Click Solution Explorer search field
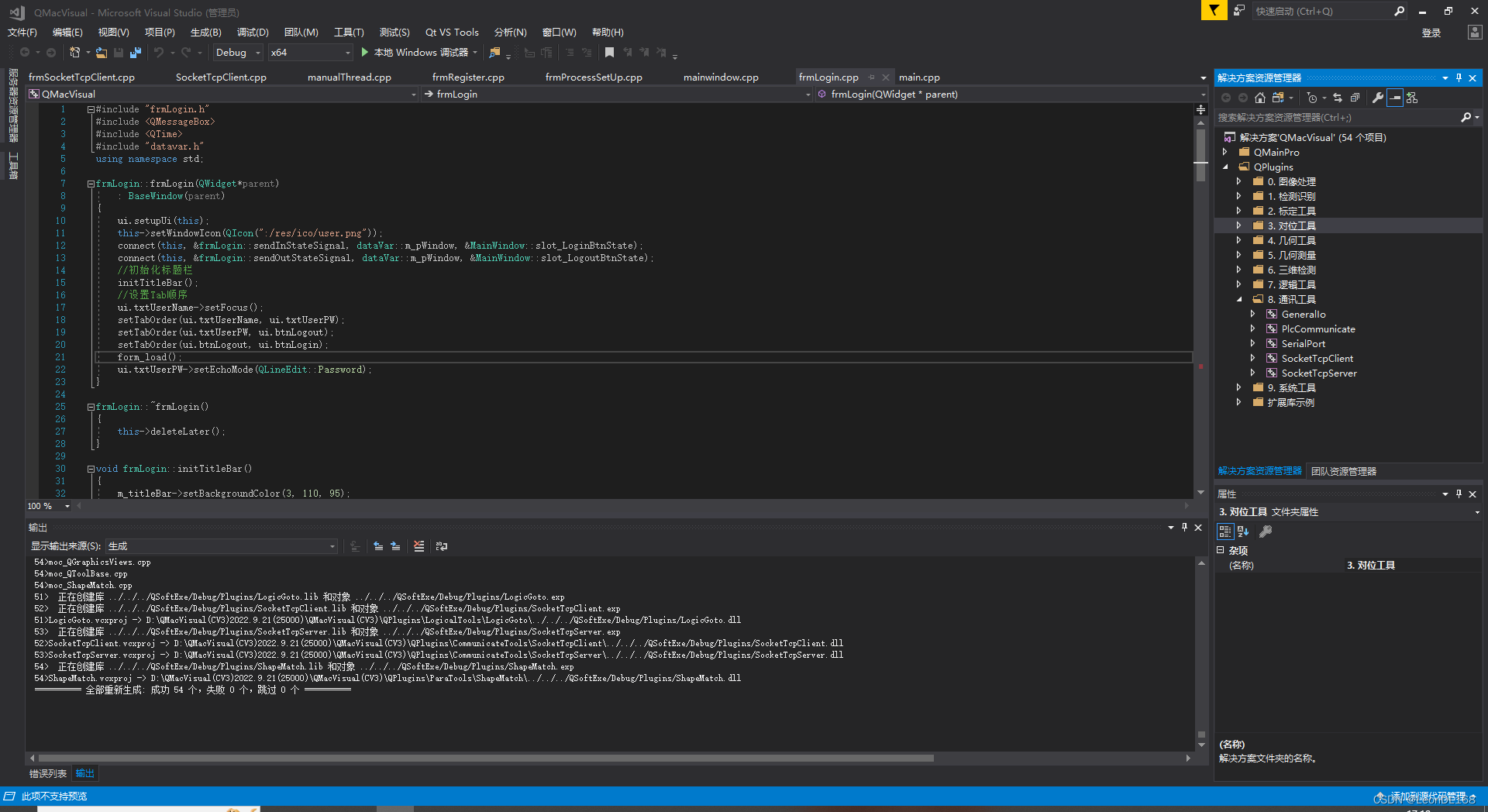The image size is (1488, 812). (x=1338, y=118)
